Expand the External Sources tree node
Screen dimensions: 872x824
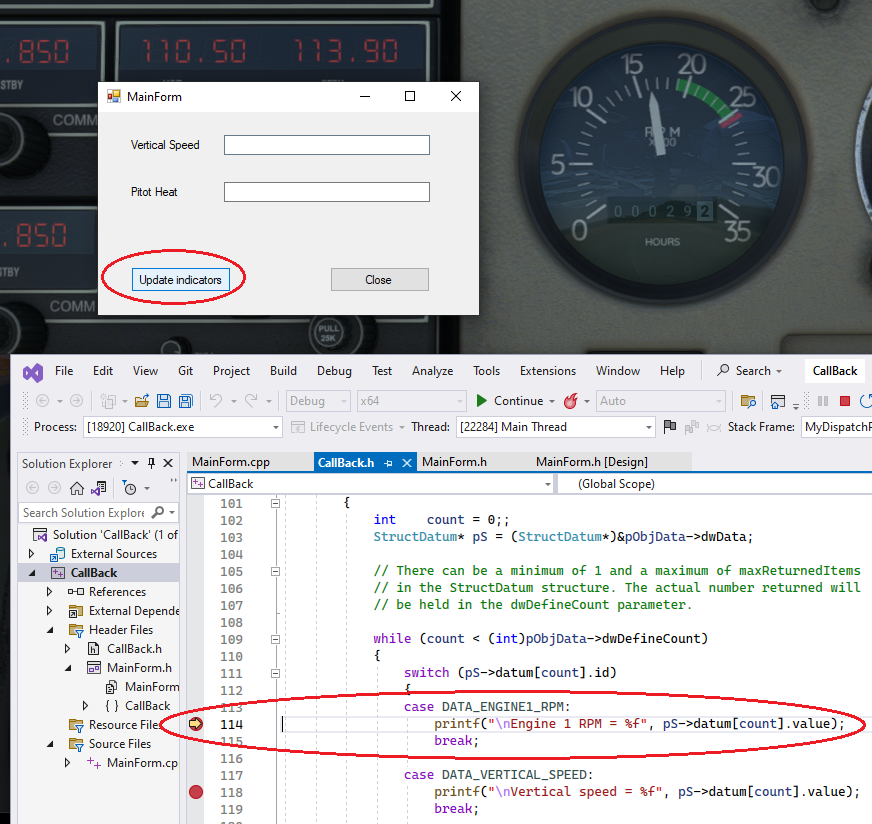(x=31, y=554)
